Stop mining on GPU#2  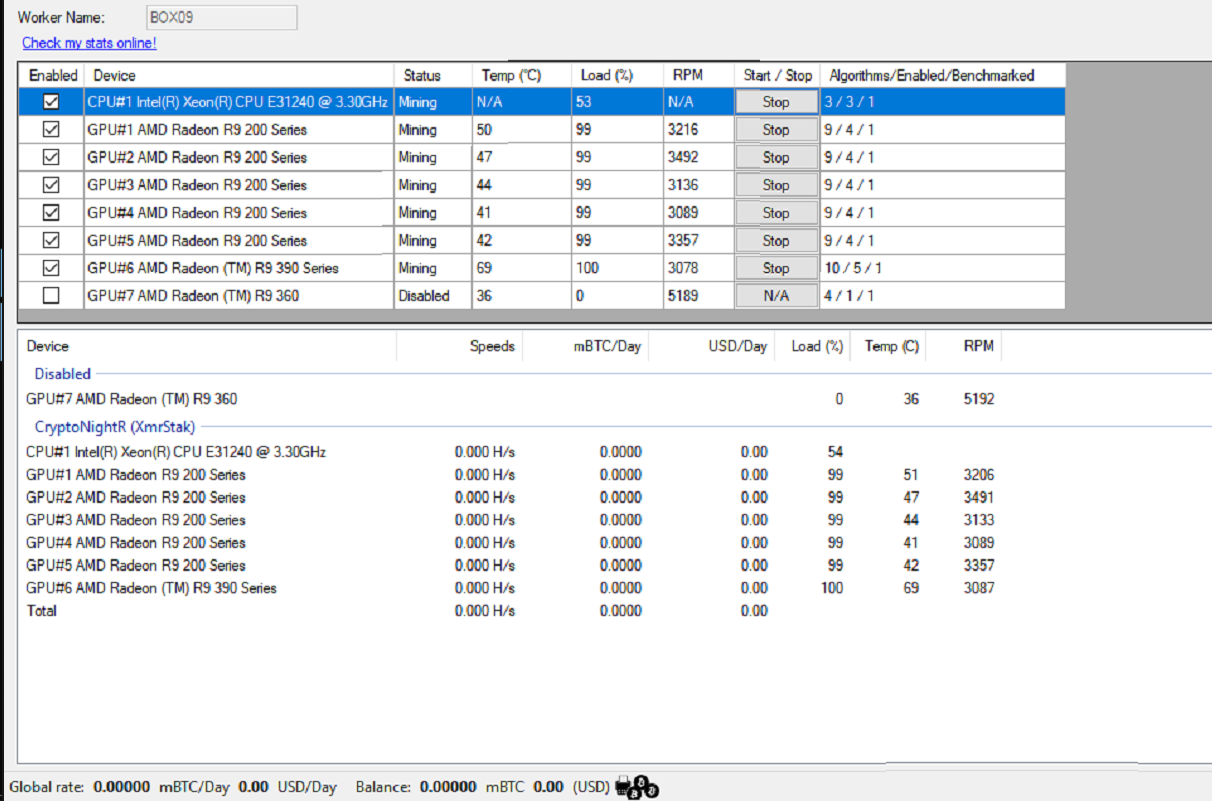(x=776, y=157)
